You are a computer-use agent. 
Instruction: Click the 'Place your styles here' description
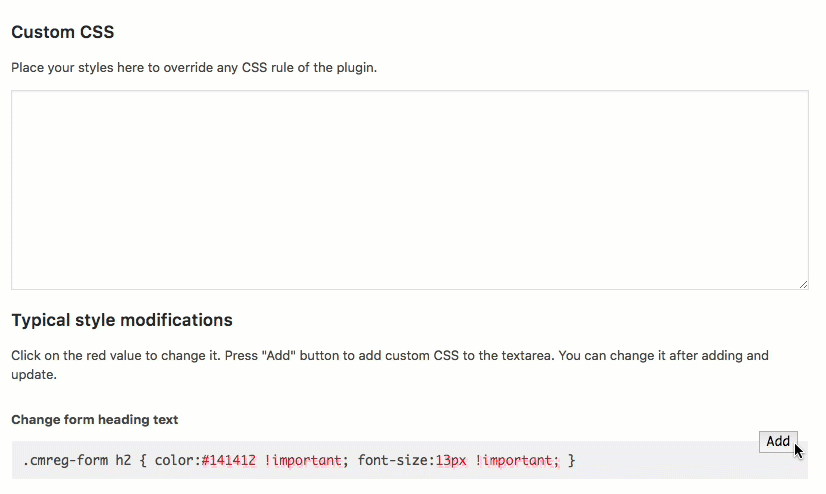(x=194, y=68)
